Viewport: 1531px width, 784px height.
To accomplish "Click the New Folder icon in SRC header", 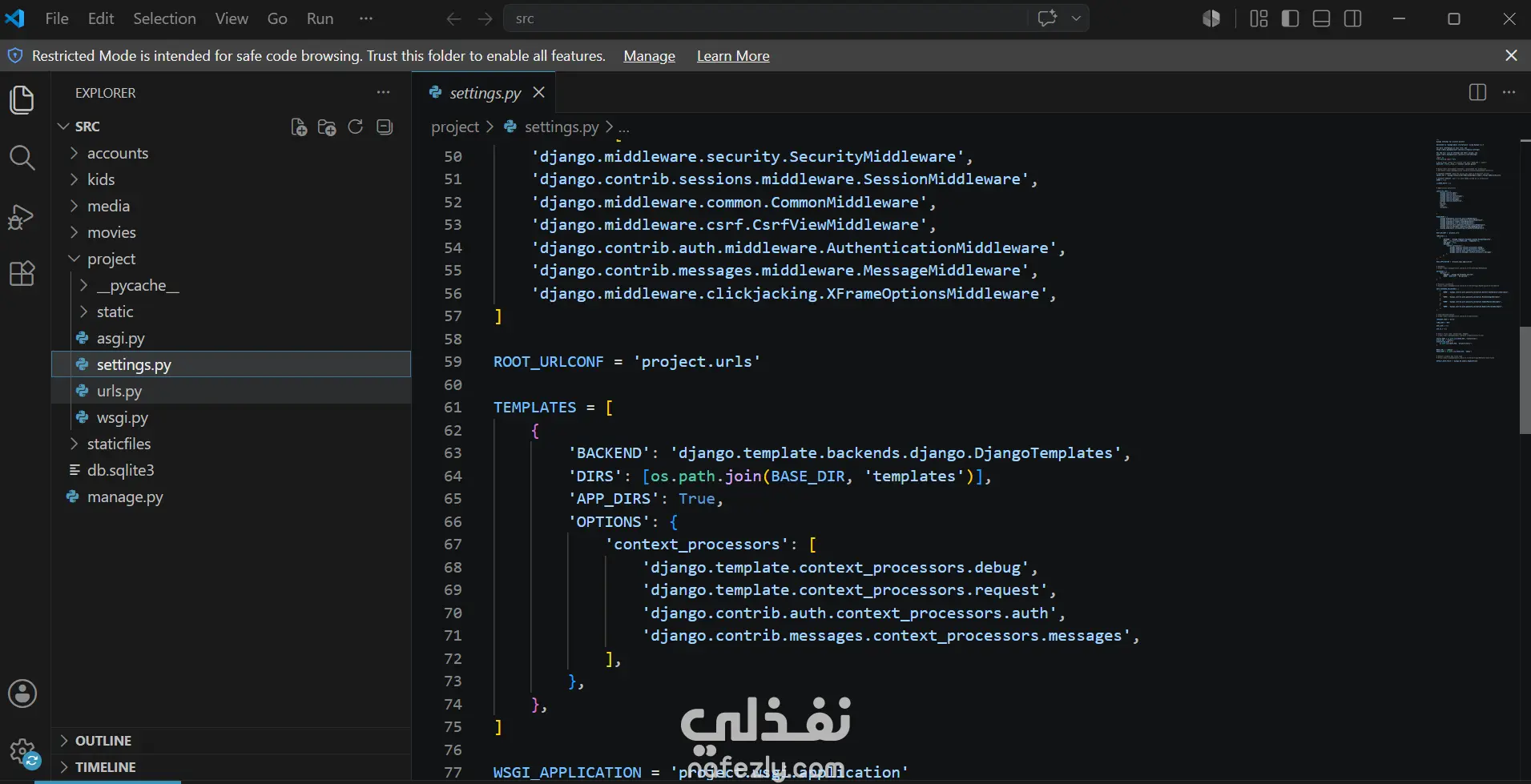I will tap(327, 127).
